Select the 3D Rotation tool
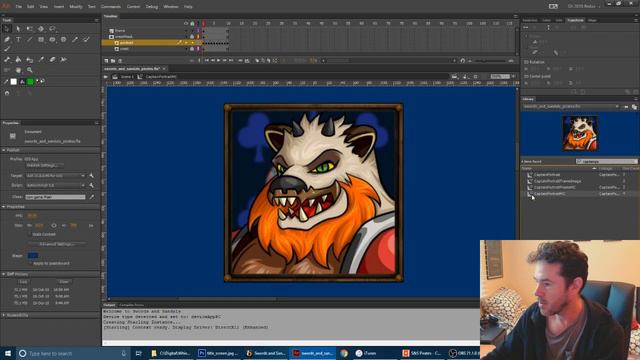 click(41, 29)
